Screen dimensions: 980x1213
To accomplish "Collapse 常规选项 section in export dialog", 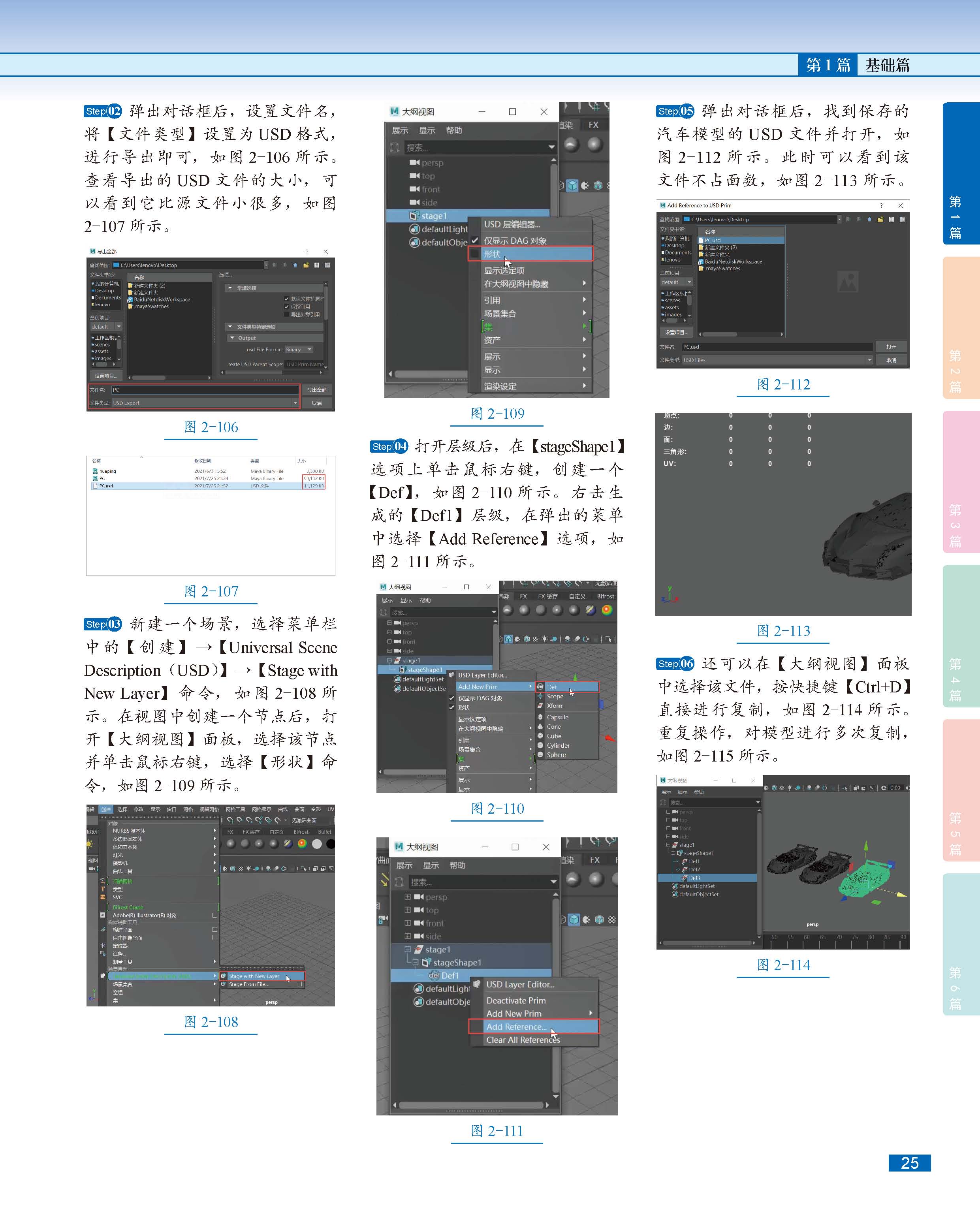I will (x=230, y=288).
